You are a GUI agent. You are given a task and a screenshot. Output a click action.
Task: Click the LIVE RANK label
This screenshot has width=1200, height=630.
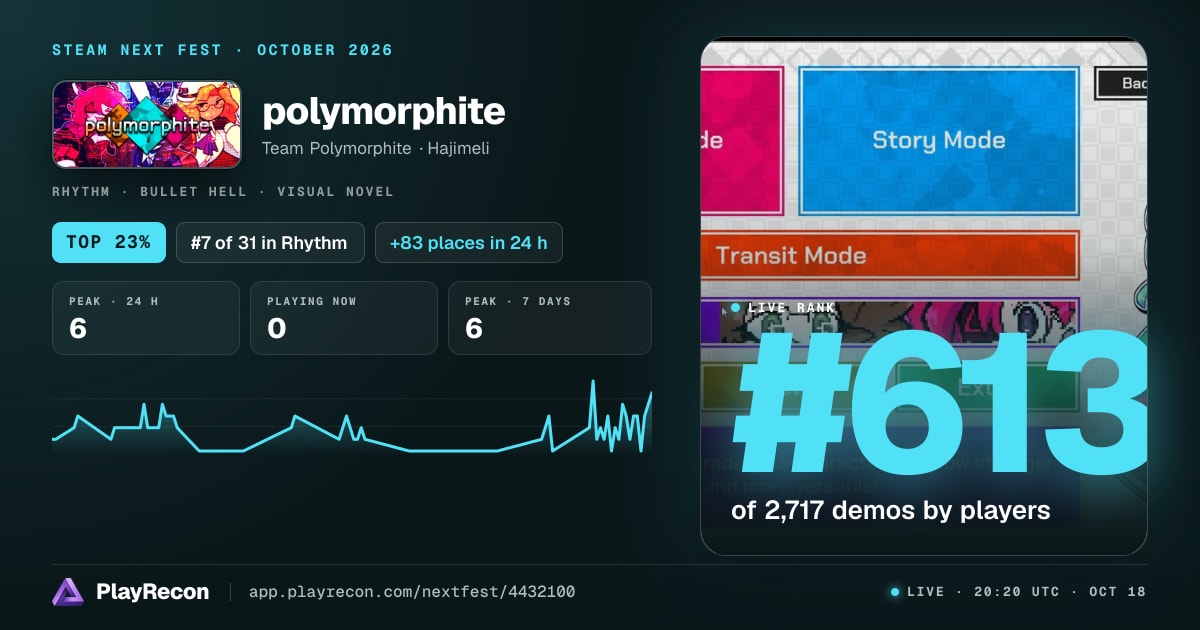(x=791, y=308)
